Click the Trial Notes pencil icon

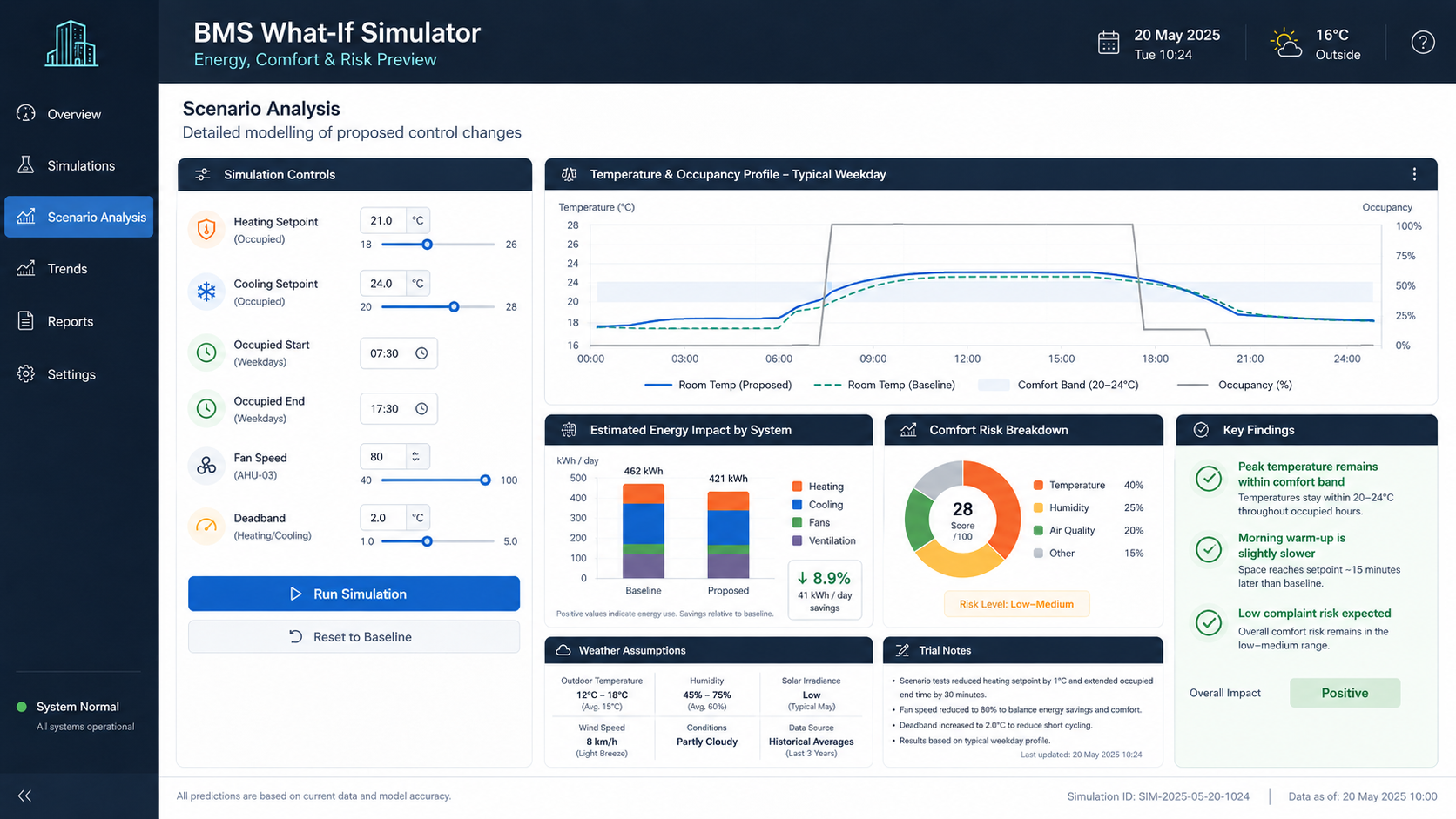tap(902, 650)
